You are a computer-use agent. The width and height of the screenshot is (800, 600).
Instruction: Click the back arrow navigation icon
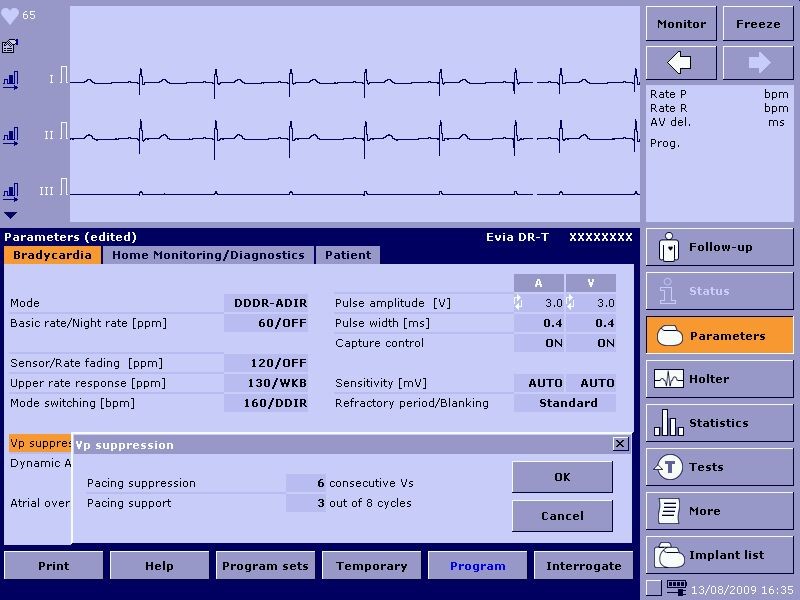pyautogui.click(x=680, y=63)
